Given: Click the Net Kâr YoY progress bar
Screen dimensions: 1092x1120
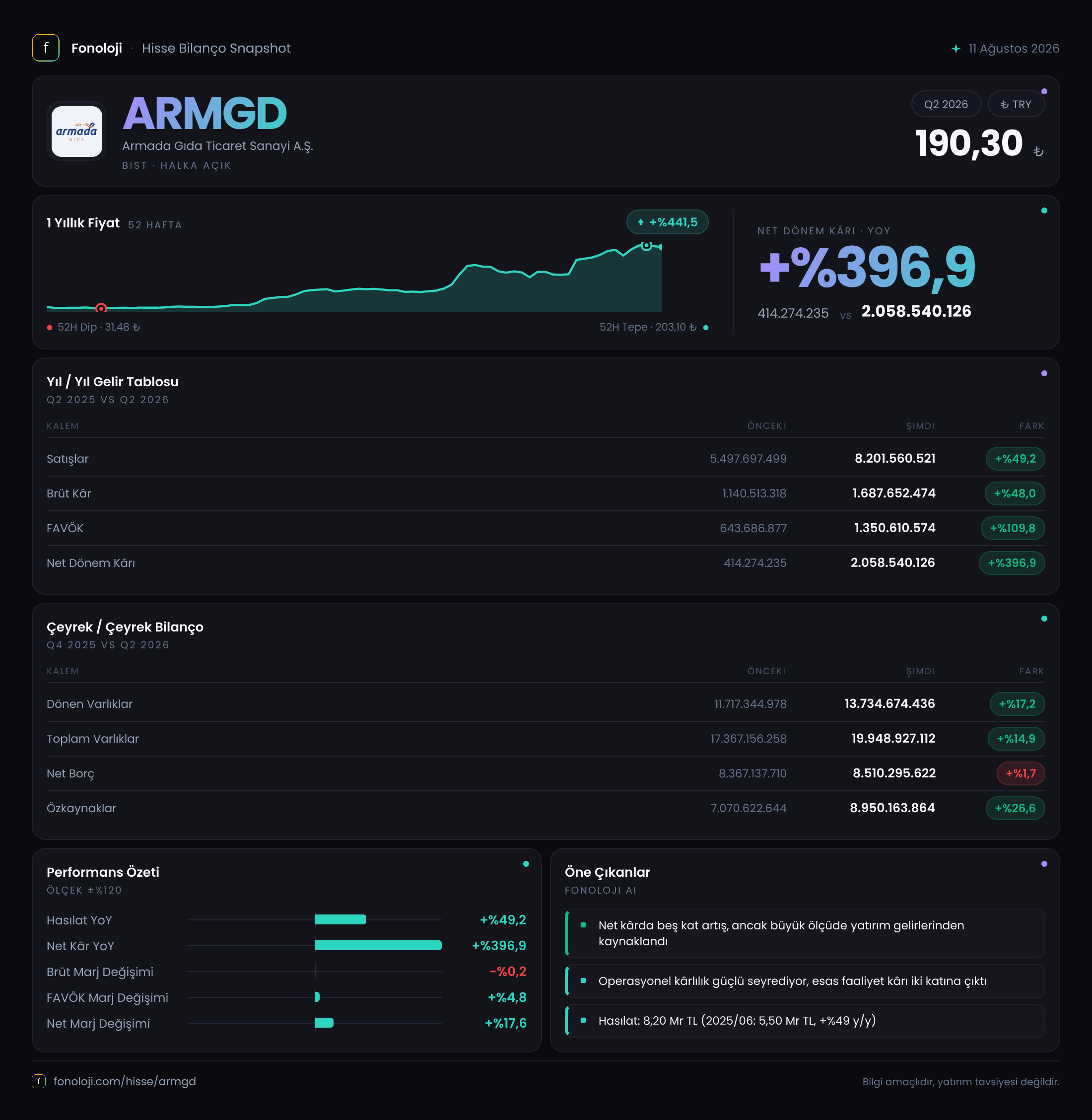Looking at the screenshot, I should tap(378, 946).
